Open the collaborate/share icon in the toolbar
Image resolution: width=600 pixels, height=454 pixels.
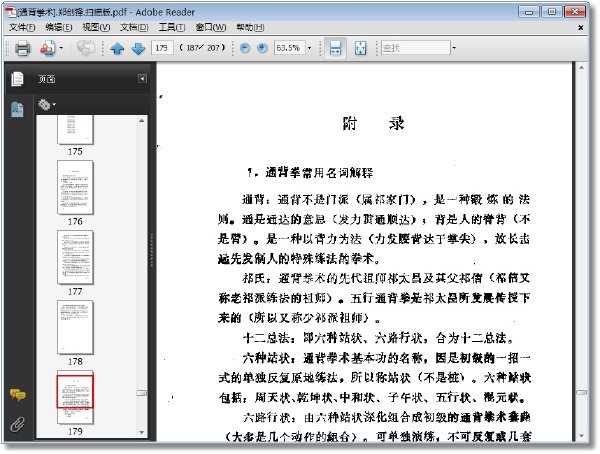(48, 48)
